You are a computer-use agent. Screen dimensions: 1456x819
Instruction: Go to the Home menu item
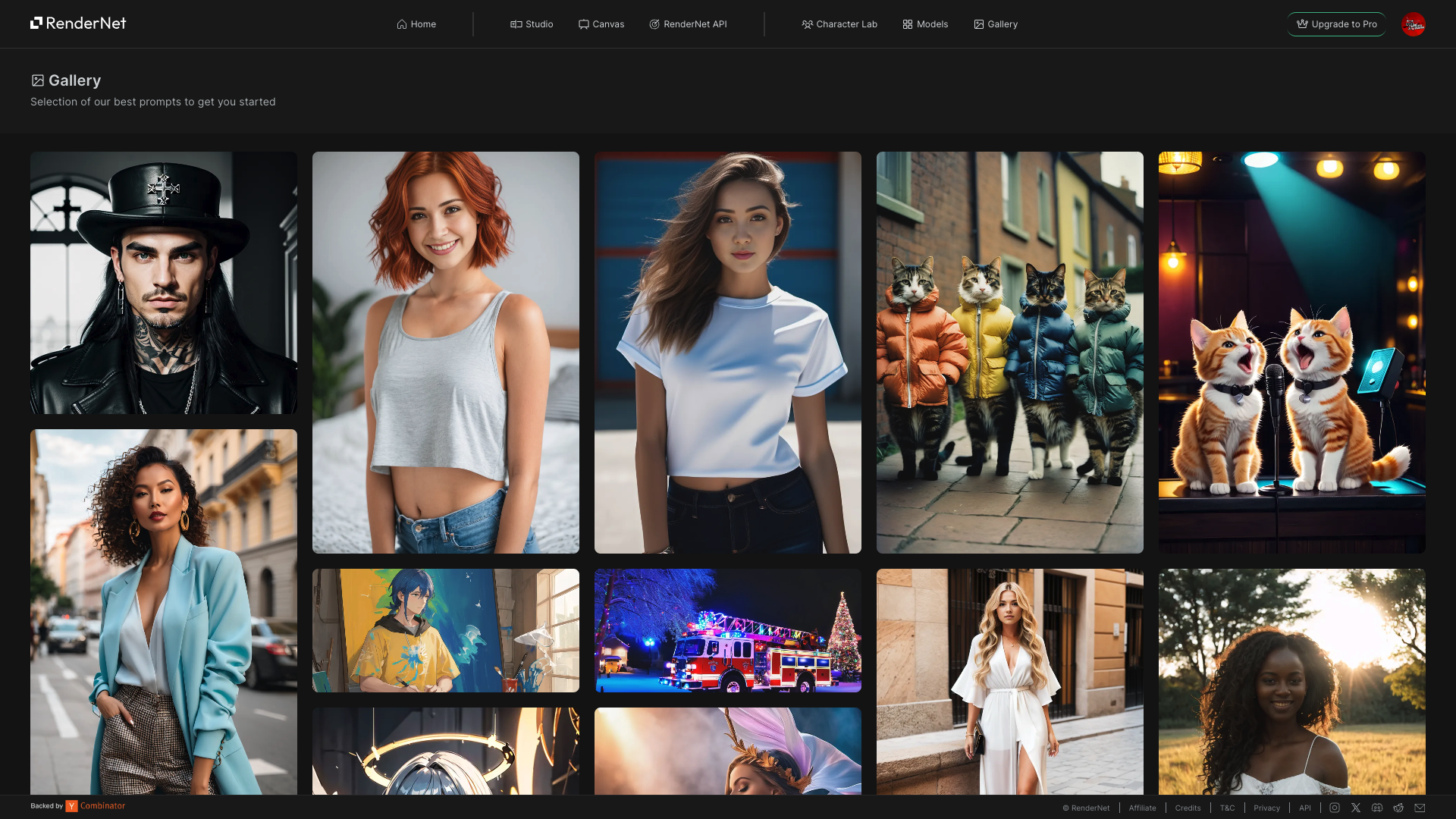click(416, 24)
